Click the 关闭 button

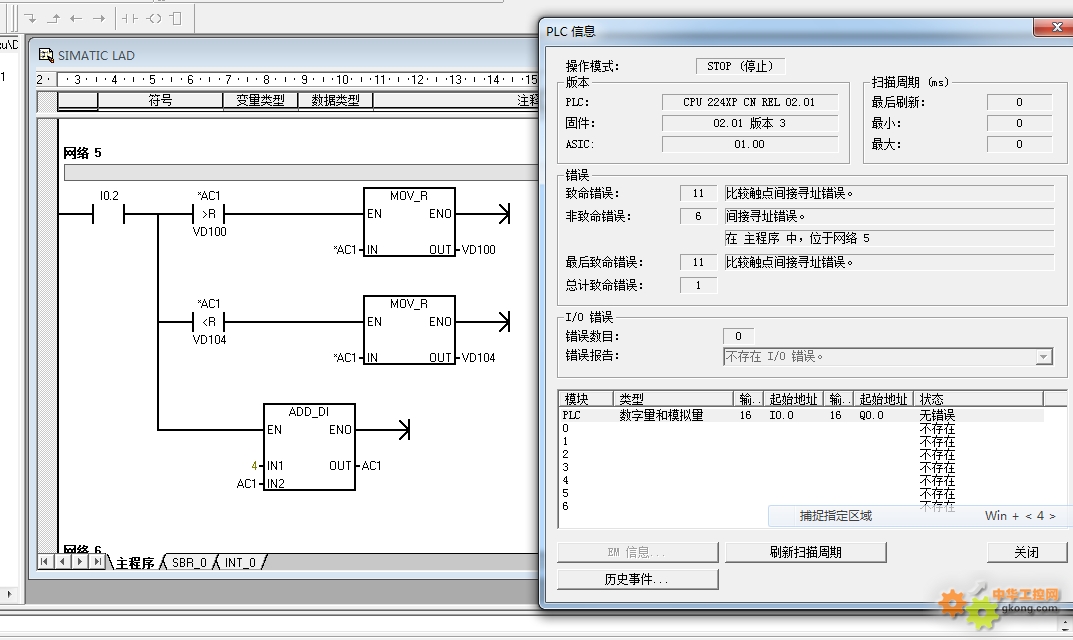[x=1026, y=552]
